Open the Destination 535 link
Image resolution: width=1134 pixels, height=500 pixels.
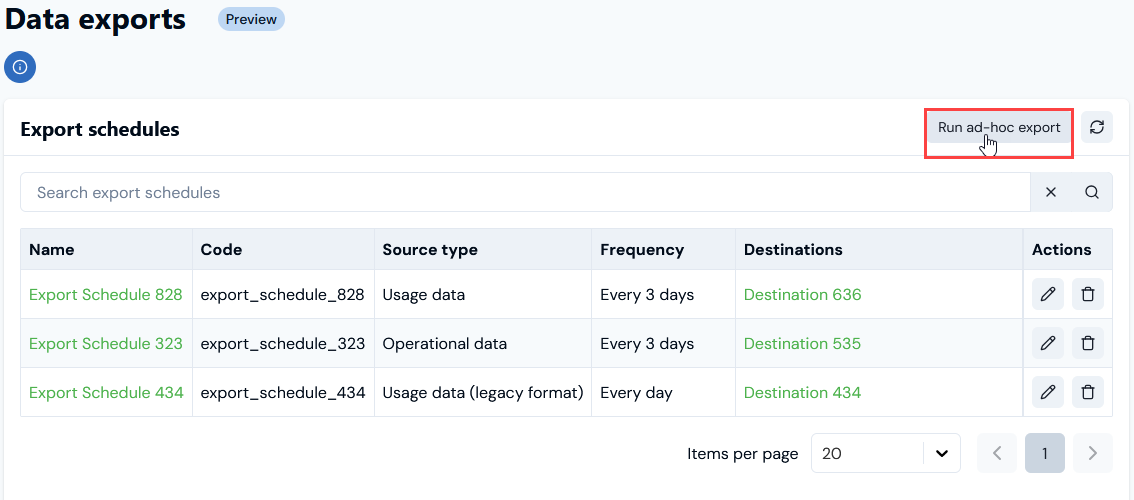pyautogui.click(x=802, y=344)
